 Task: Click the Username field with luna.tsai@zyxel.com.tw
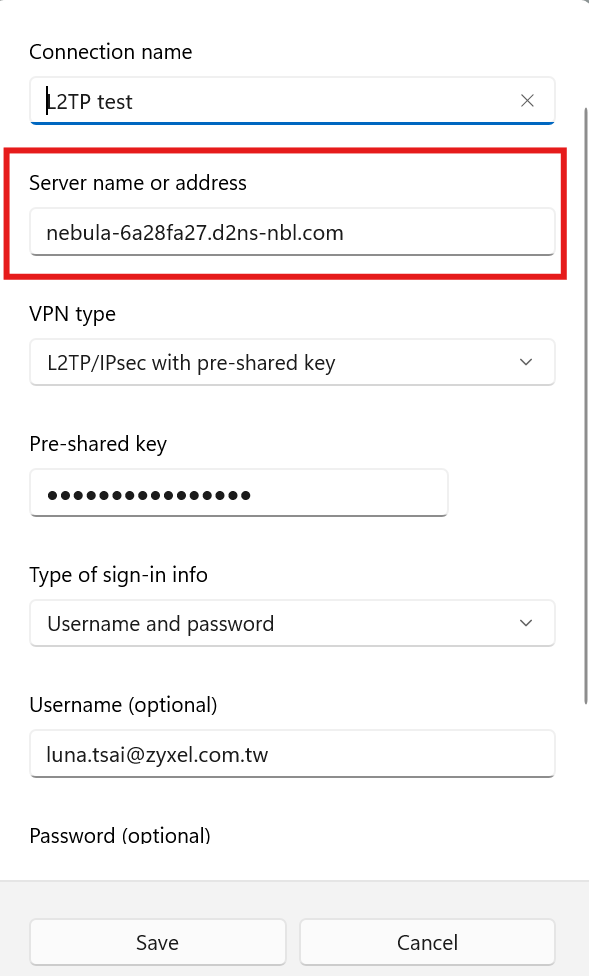(x=292, y=754)
